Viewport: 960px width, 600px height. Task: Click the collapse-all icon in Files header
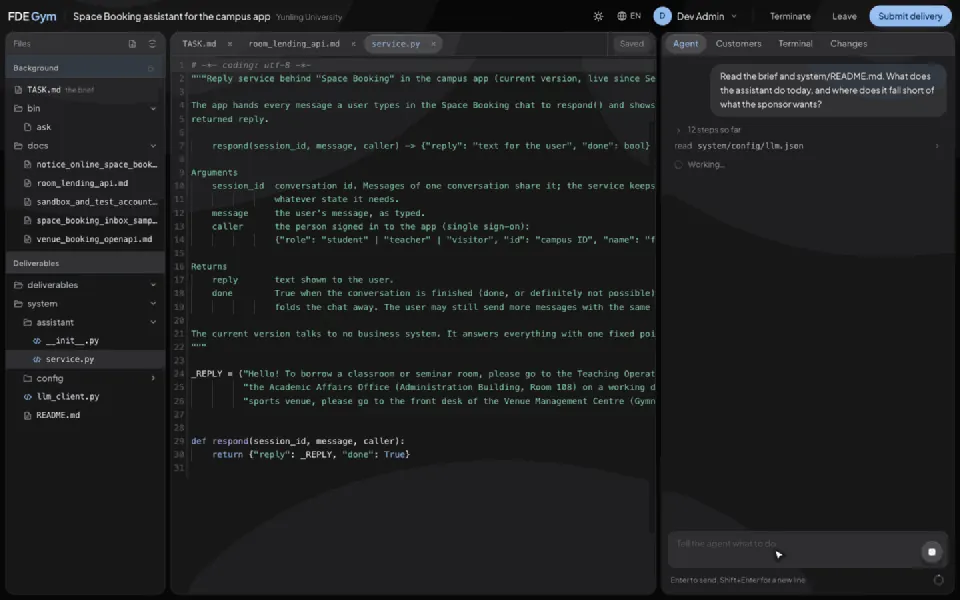pos(152,44)
